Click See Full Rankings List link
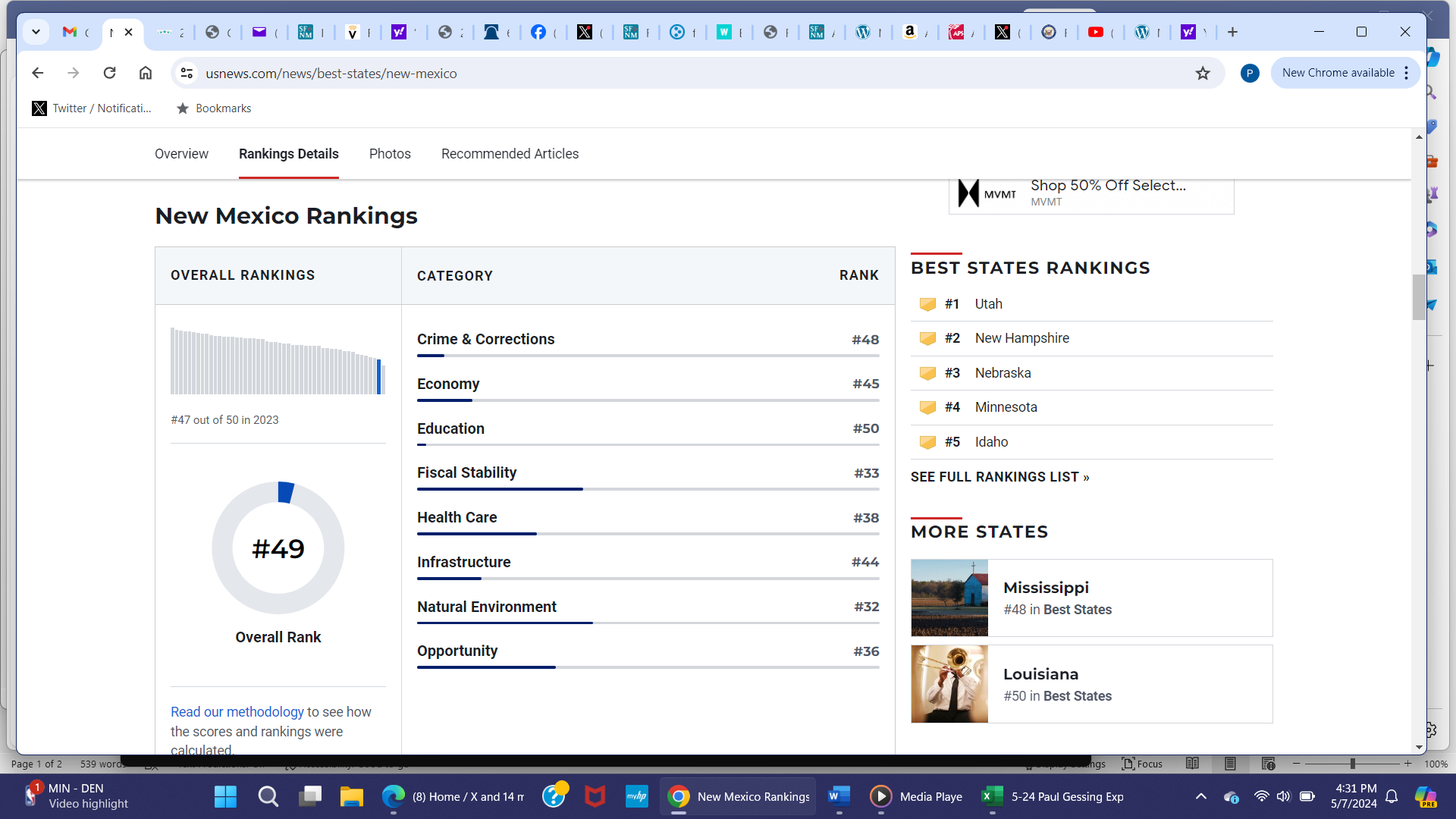Image resolution: width=1456 pixels, height=819 pixels. pos(999,477)
